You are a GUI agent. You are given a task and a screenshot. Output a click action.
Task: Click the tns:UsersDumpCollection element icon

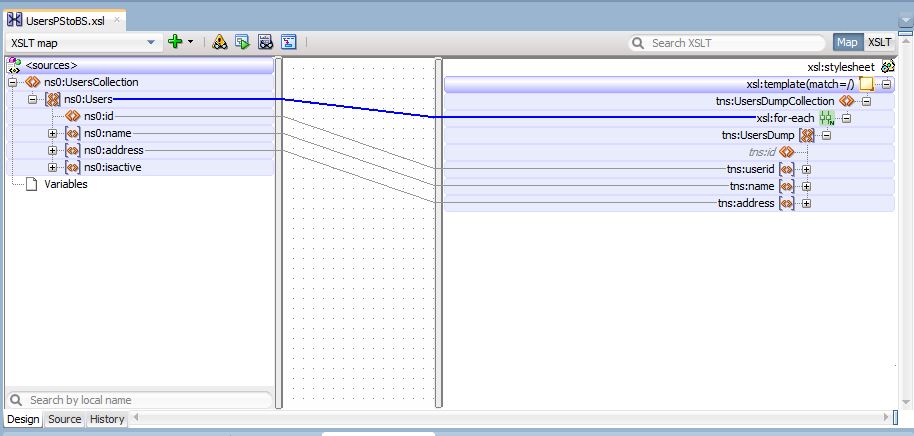point(846,101)
